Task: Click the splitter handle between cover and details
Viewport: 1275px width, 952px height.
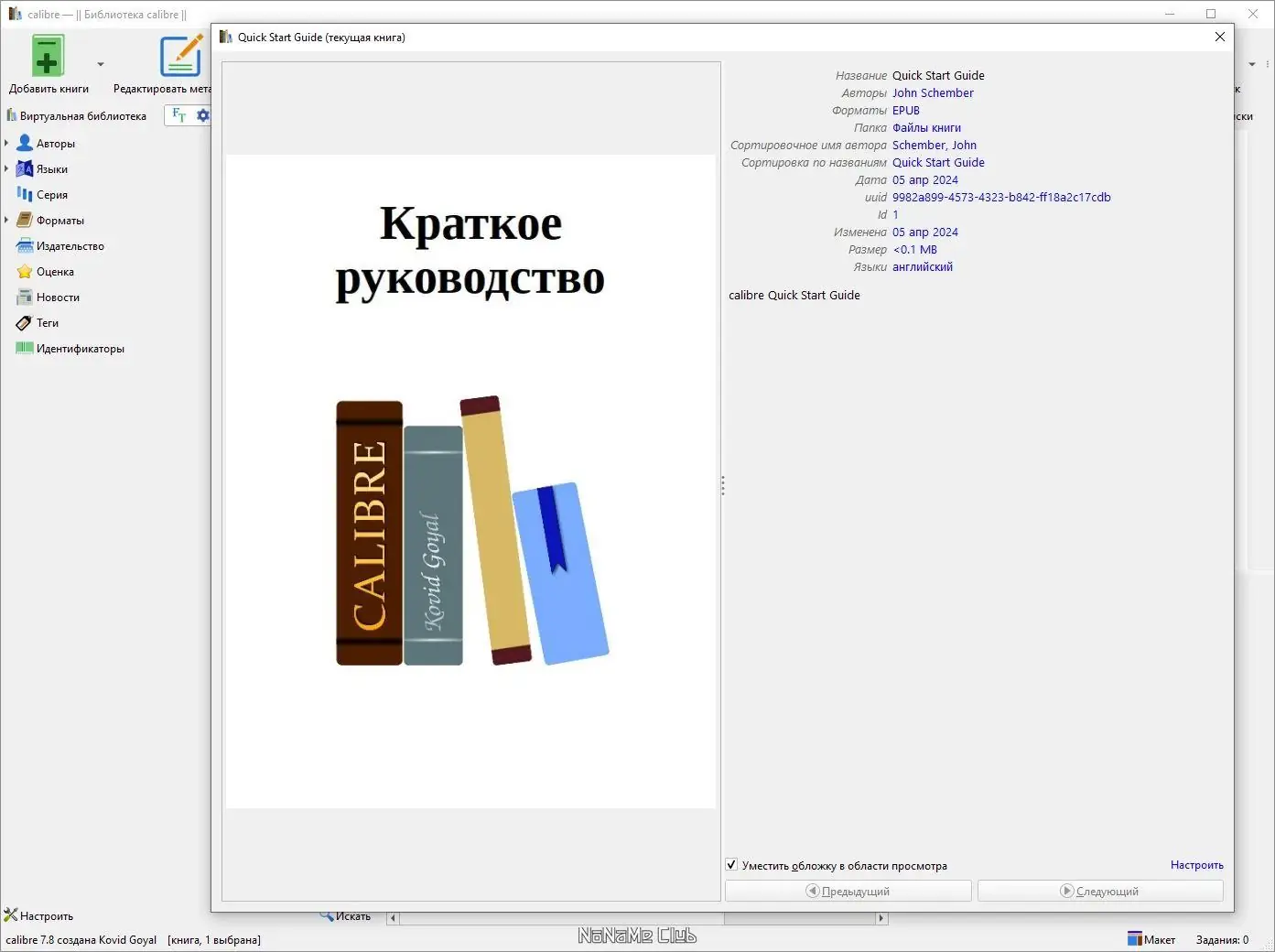Action: tap(723, 485)
